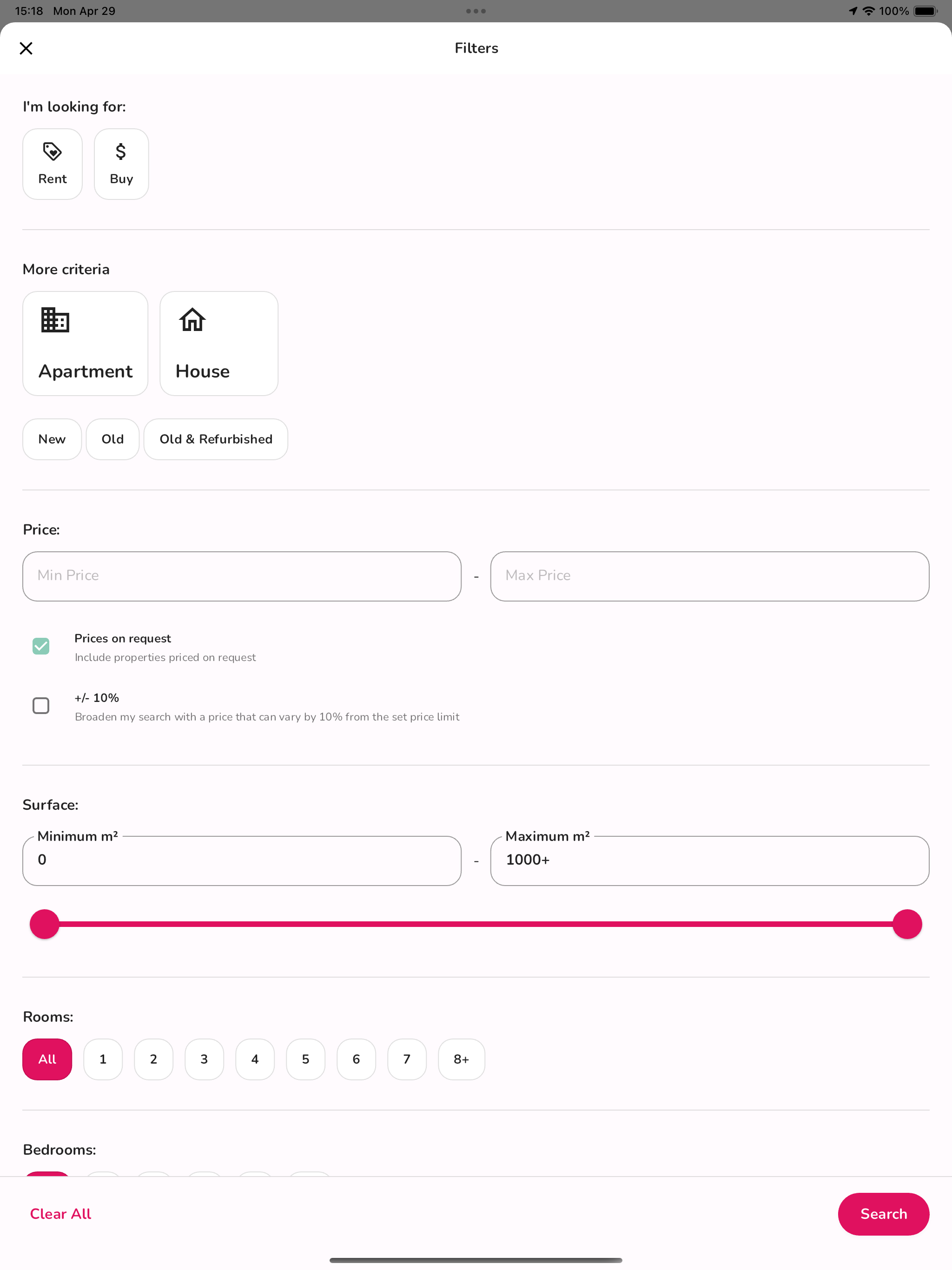Select the New property condition chip
The height and width of the screenshot is (1270, 952).
click(x=52, y=439)
